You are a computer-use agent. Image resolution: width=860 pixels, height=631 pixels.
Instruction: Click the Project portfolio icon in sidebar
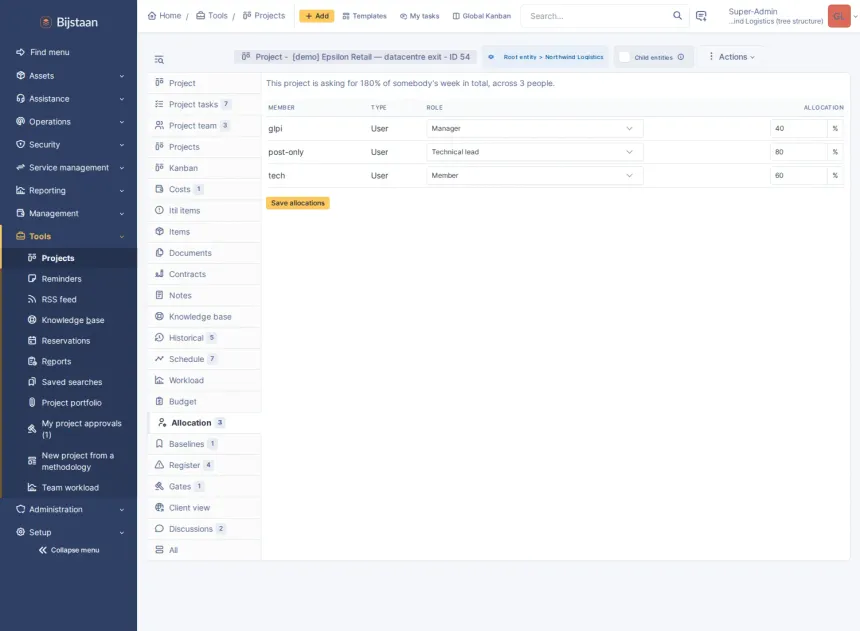point(32,403)
